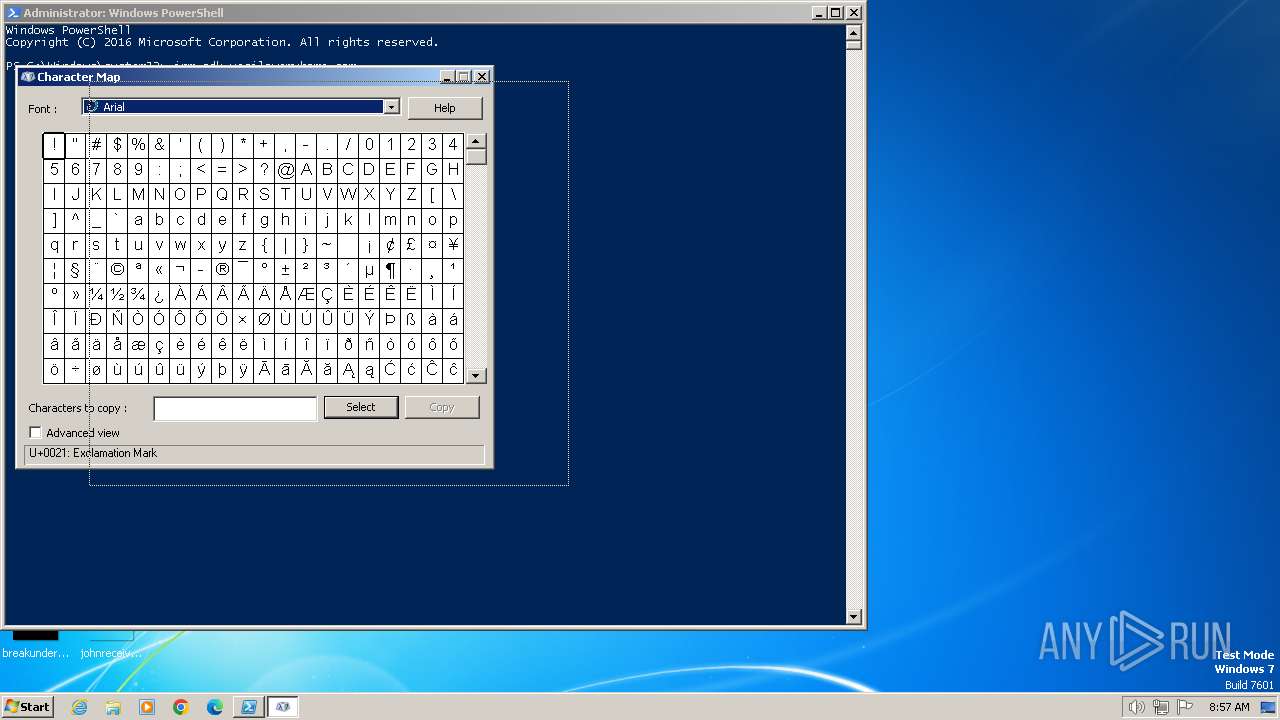Choose the three-quarters ¾ fraction
1280x720 pixels.
(138, 295)
